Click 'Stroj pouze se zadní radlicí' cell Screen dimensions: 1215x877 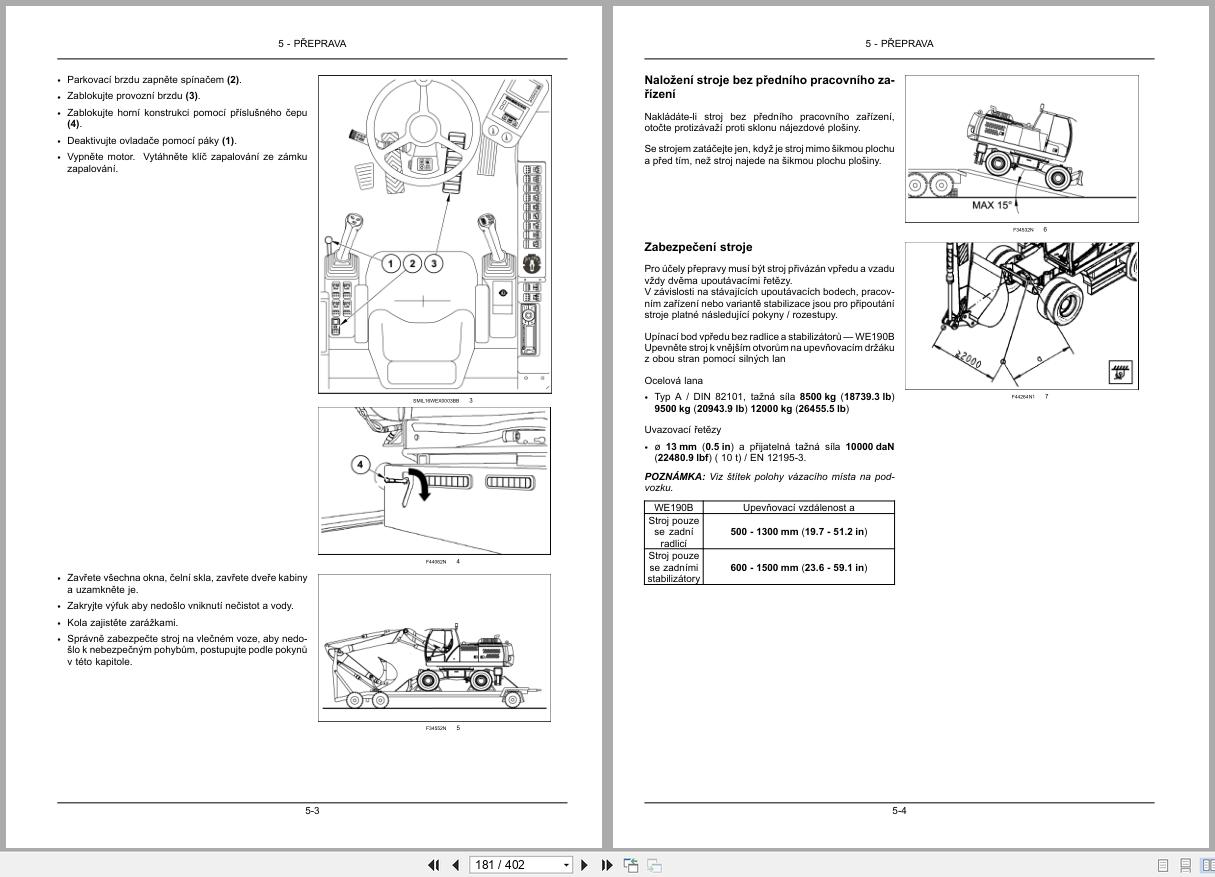[673, 532]
